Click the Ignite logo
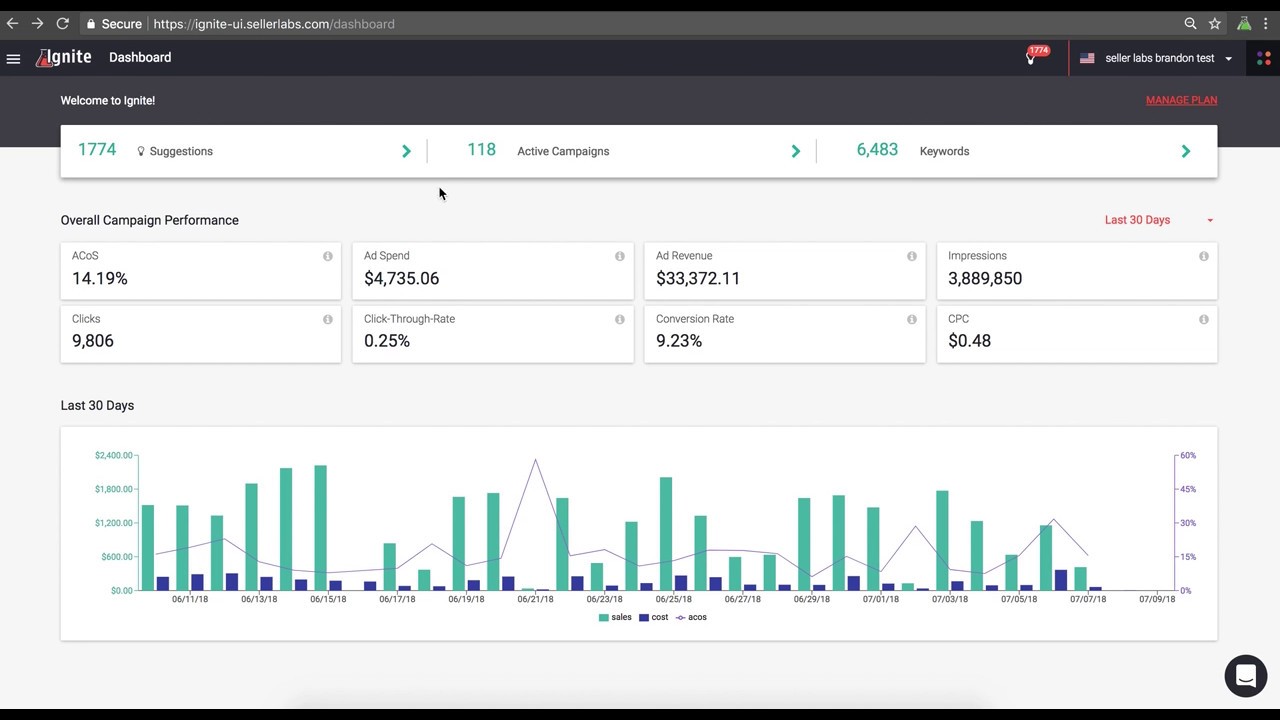The width and height of the screenshot is (1280, 720). coord(64,58)
